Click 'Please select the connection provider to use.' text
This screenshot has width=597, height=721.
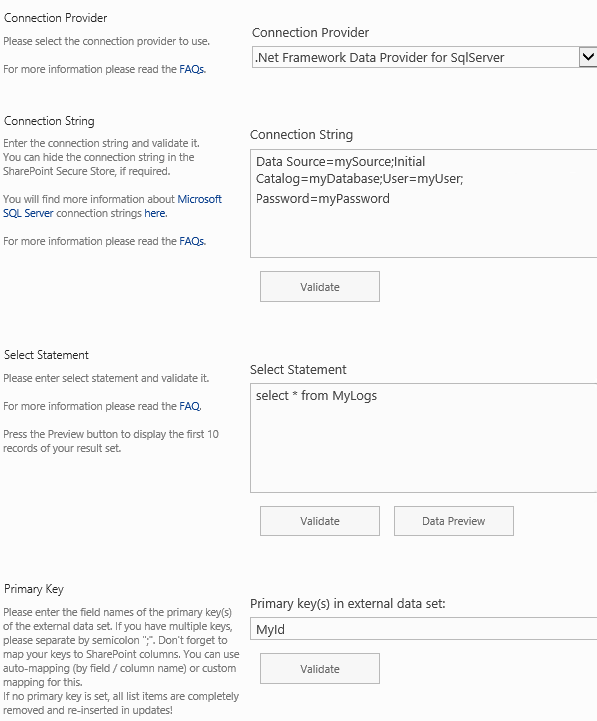point(106,41)
